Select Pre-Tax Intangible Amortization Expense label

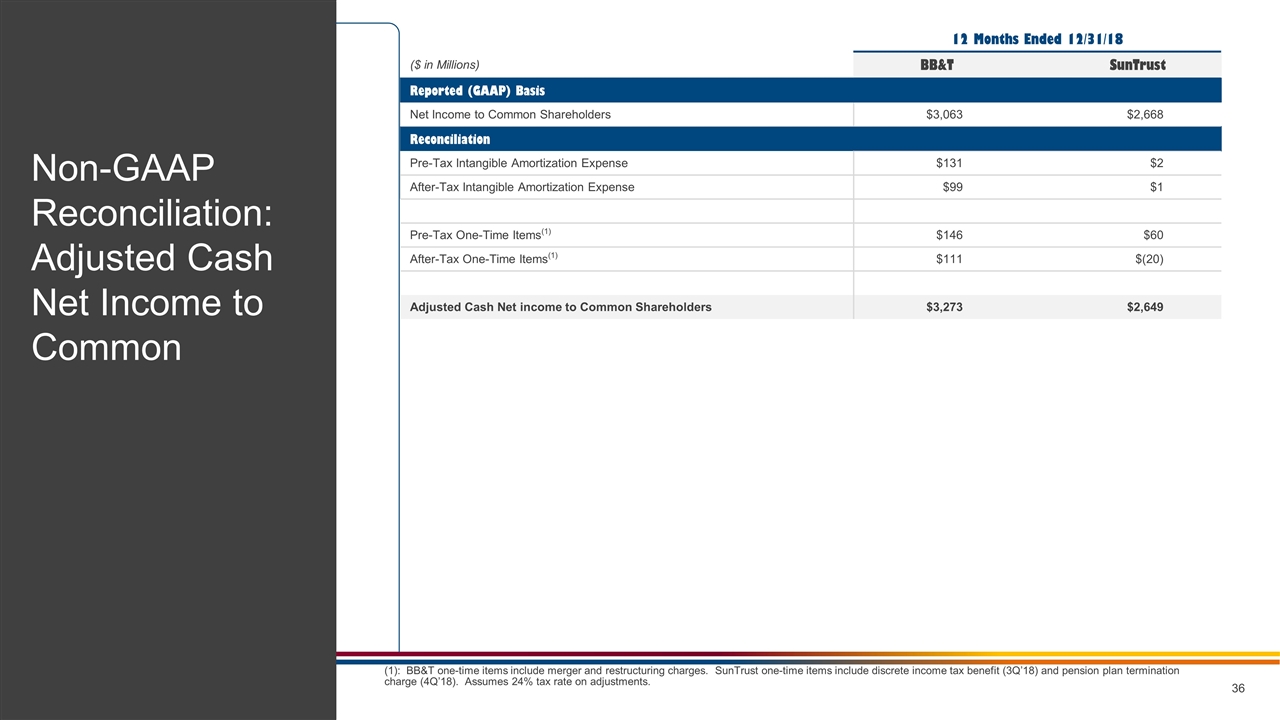pyautogui.click(x=519, y=163)
